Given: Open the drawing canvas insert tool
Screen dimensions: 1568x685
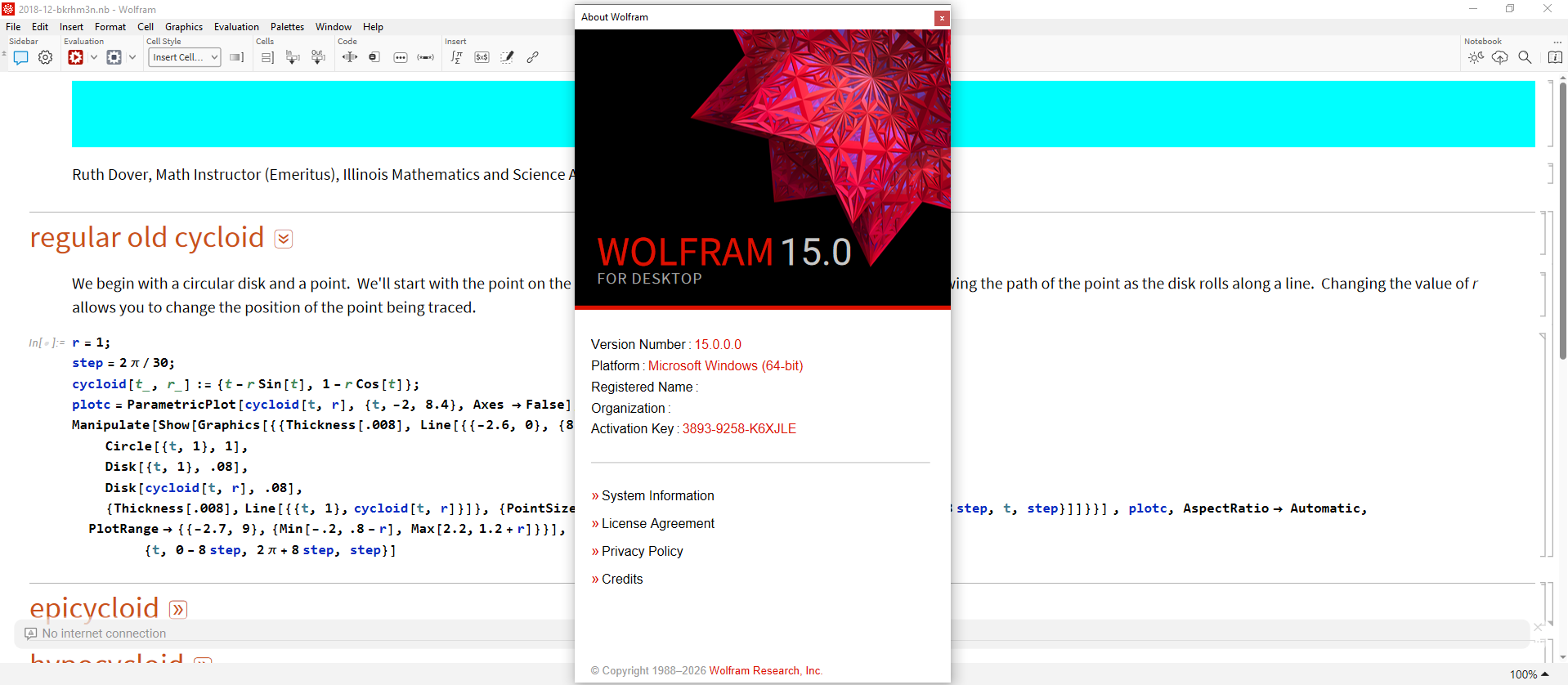Looking at the screenshot, I should pyautogui.click(x=508, y=57).
